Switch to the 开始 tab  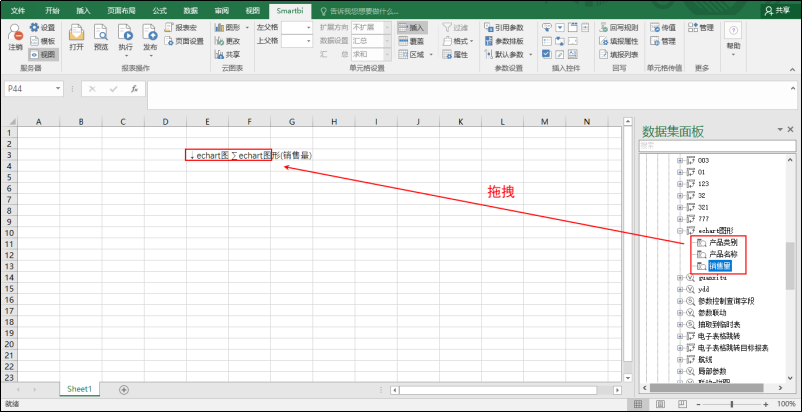tap(52, 10)
